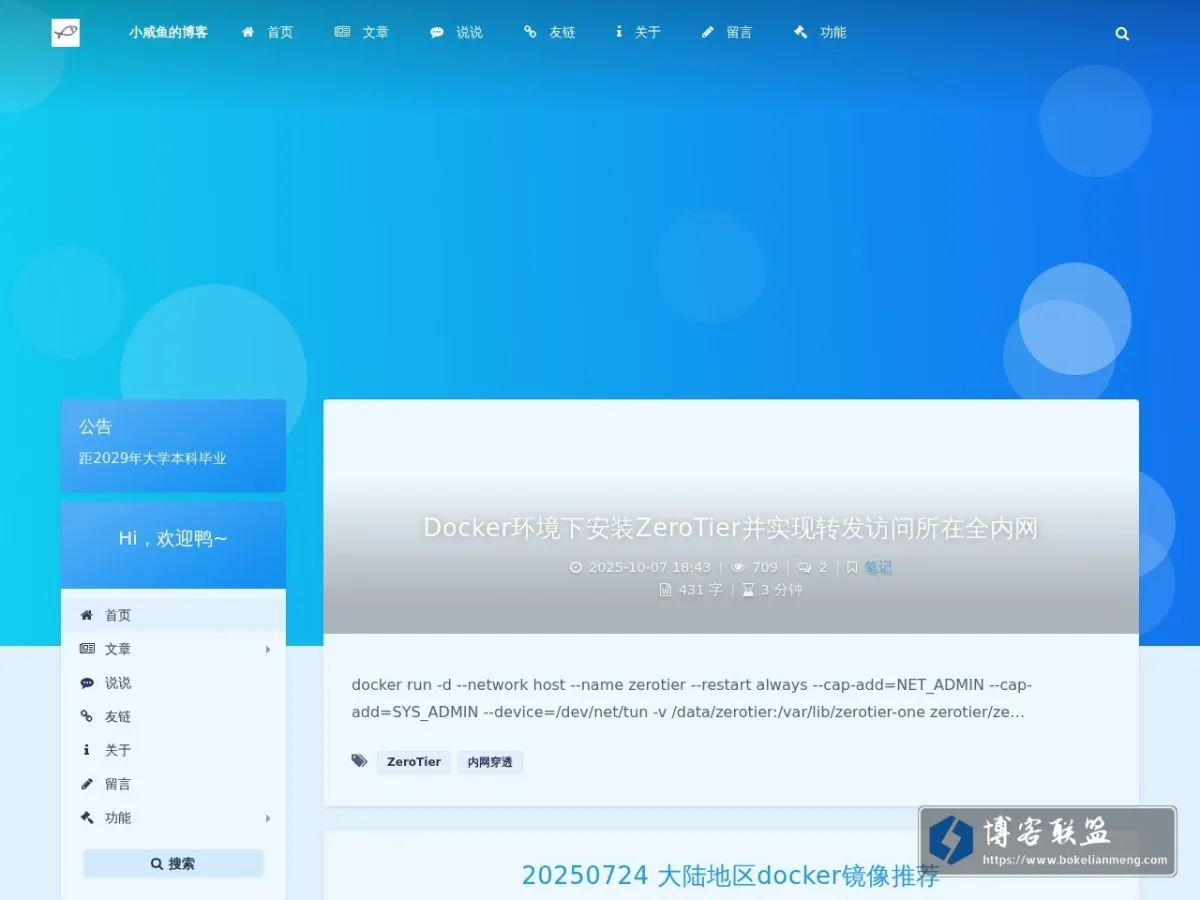Viewport: 1200px width, 900px height.
Task: Click the eye views icon showing 709
Action: coord(738,567)
